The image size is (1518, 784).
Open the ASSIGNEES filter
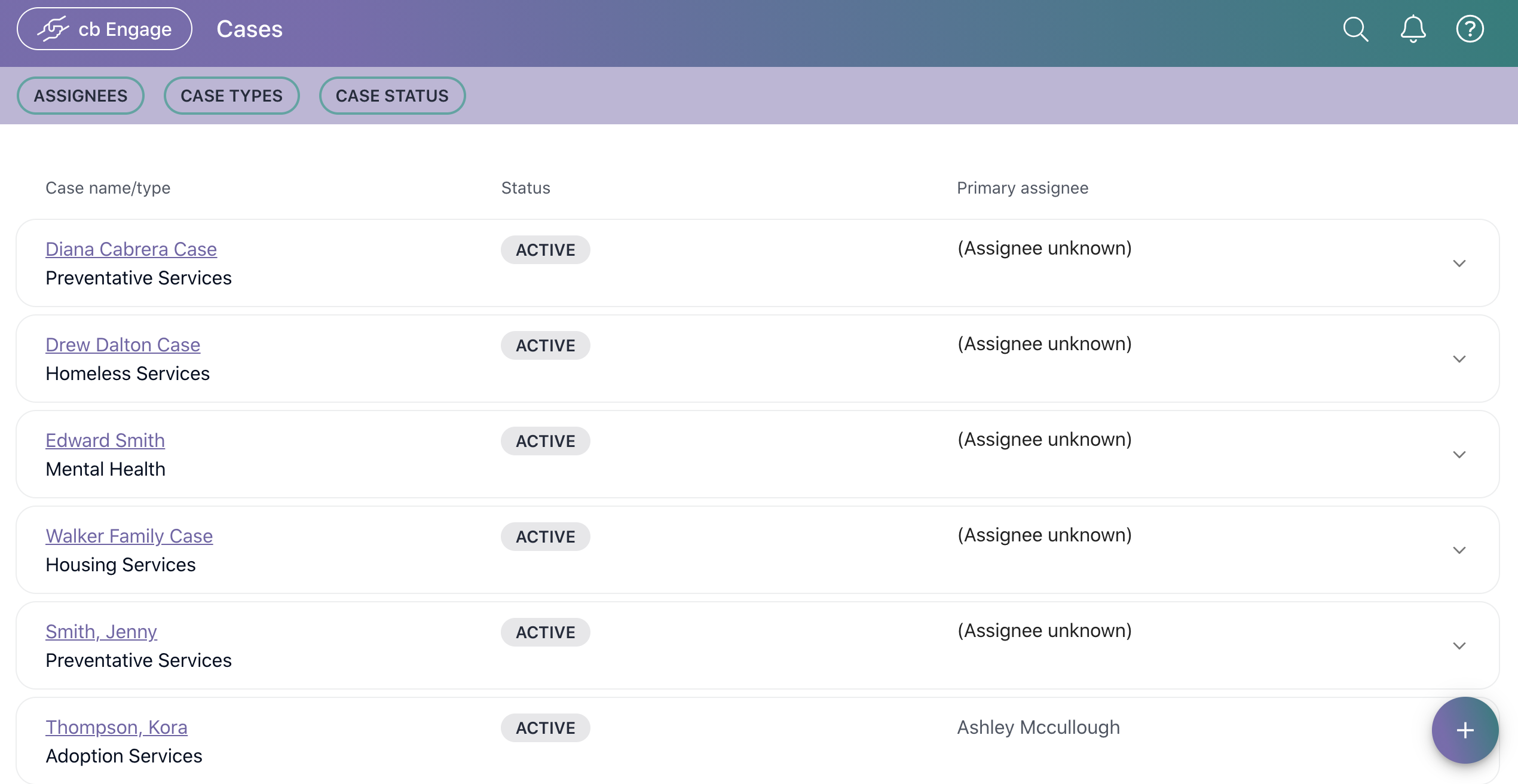click(x=81, y=96)
